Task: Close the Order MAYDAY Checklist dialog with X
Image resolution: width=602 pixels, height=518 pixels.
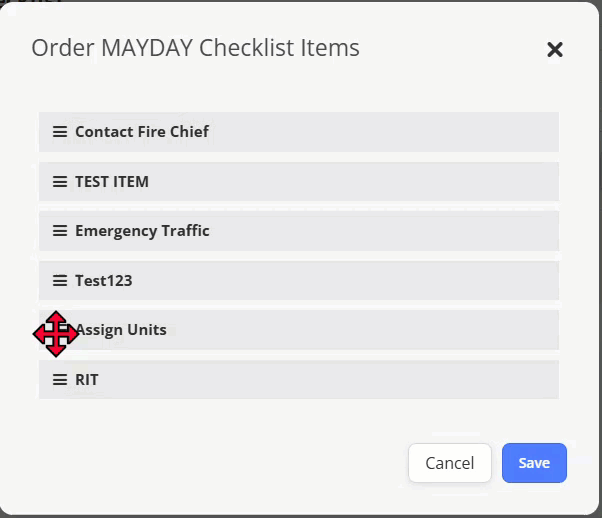Action: (555, 50)
